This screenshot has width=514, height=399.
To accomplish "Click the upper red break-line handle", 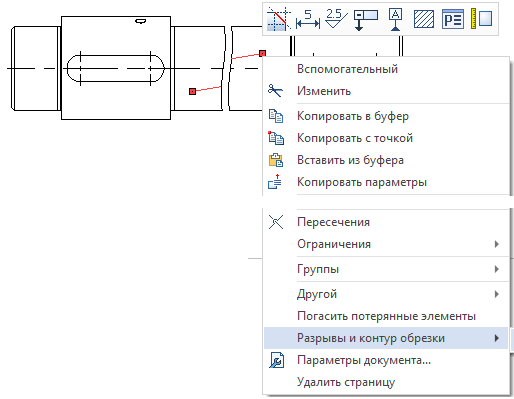I will click(x=263, y=53).
